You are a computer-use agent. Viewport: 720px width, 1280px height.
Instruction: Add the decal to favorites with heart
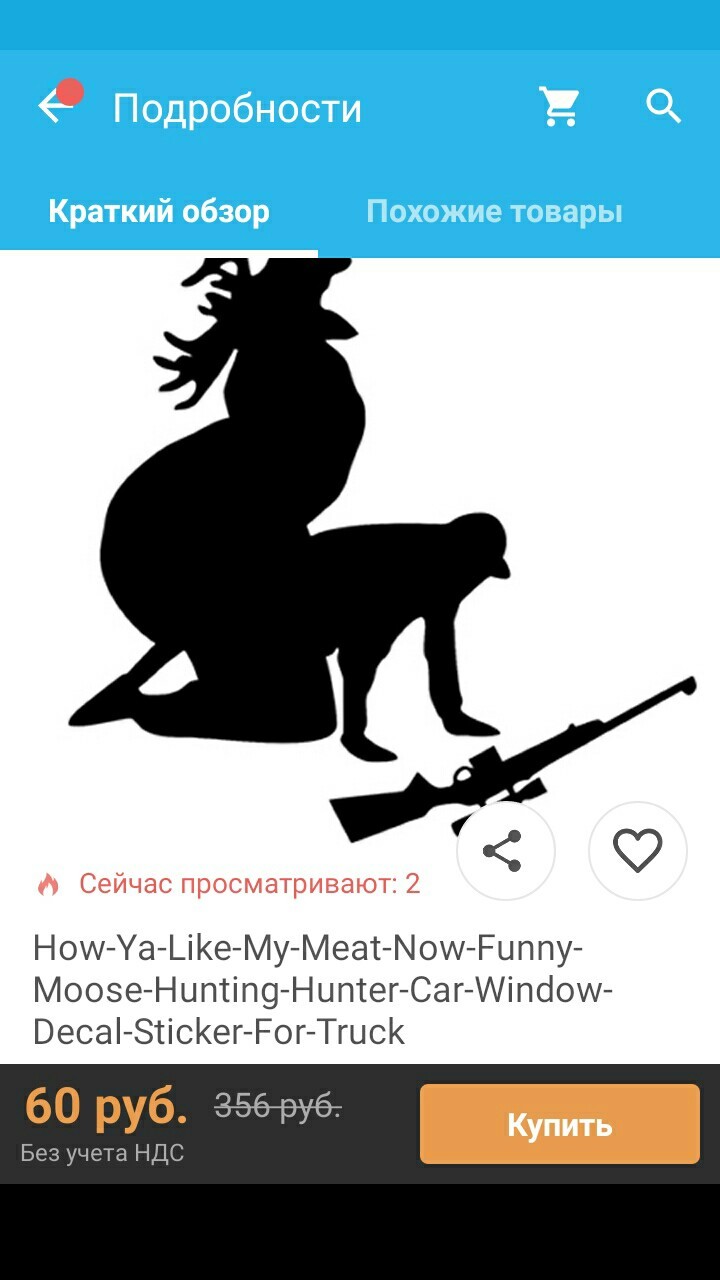point(638,851)
